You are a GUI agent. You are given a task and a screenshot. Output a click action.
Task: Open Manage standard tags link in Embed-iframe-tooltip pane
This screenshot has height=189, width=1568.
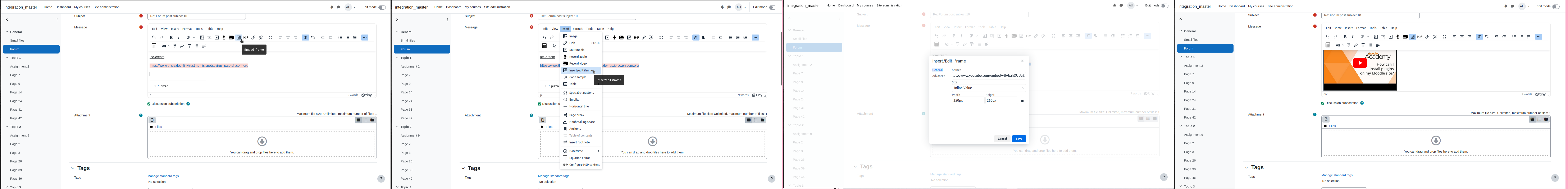[x=163, y=176]
